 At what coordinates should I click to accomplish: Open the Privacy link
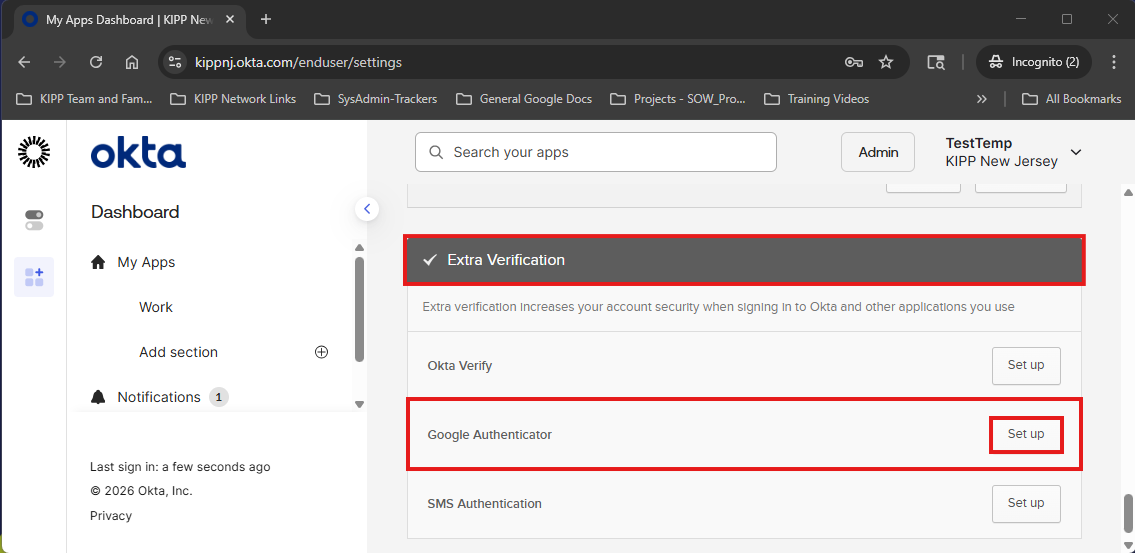click(111, 516)
